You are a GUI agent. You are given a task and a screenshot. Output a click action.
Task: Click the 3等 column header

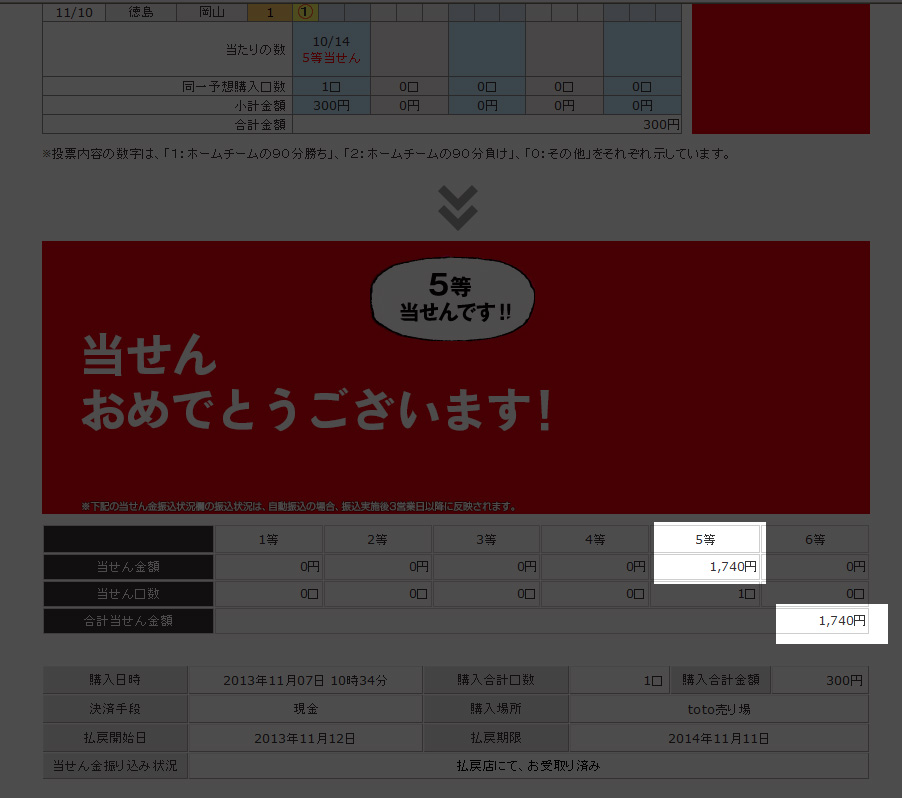(x=486, y=540)
